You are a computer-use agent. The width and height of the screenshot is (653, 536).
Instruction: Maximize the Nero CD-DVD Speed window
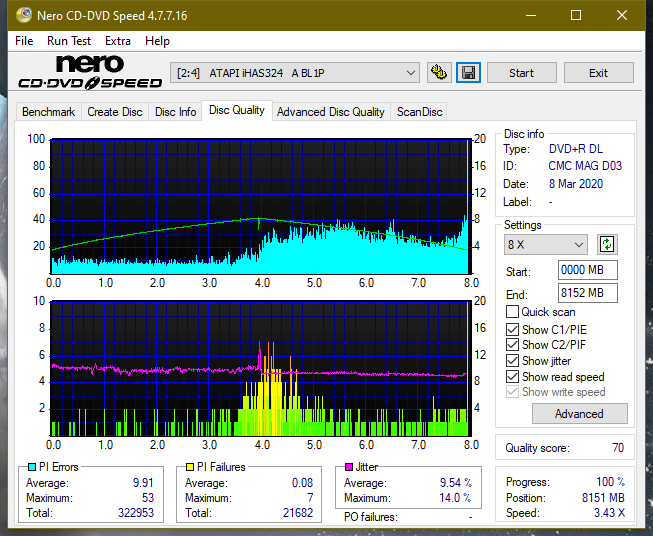[576, 15]
